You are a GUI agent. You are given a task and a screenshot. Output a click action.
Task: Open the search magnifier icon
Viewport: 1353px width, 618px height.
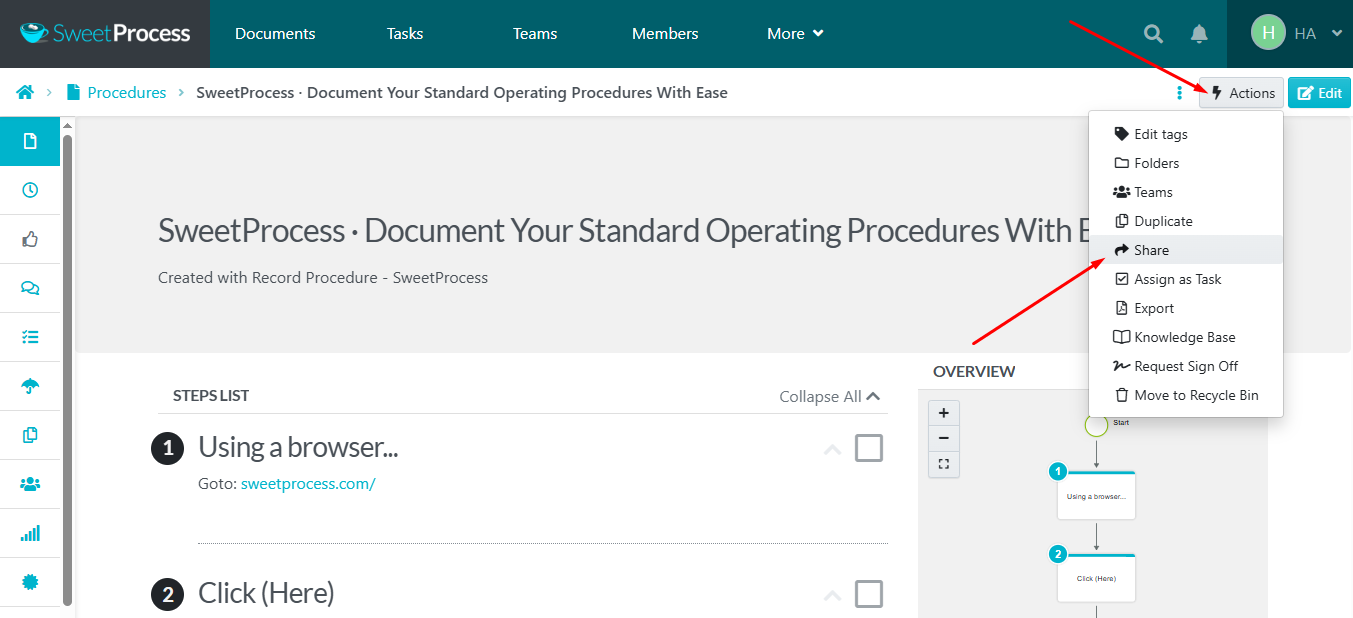[x=1153, y=34]
